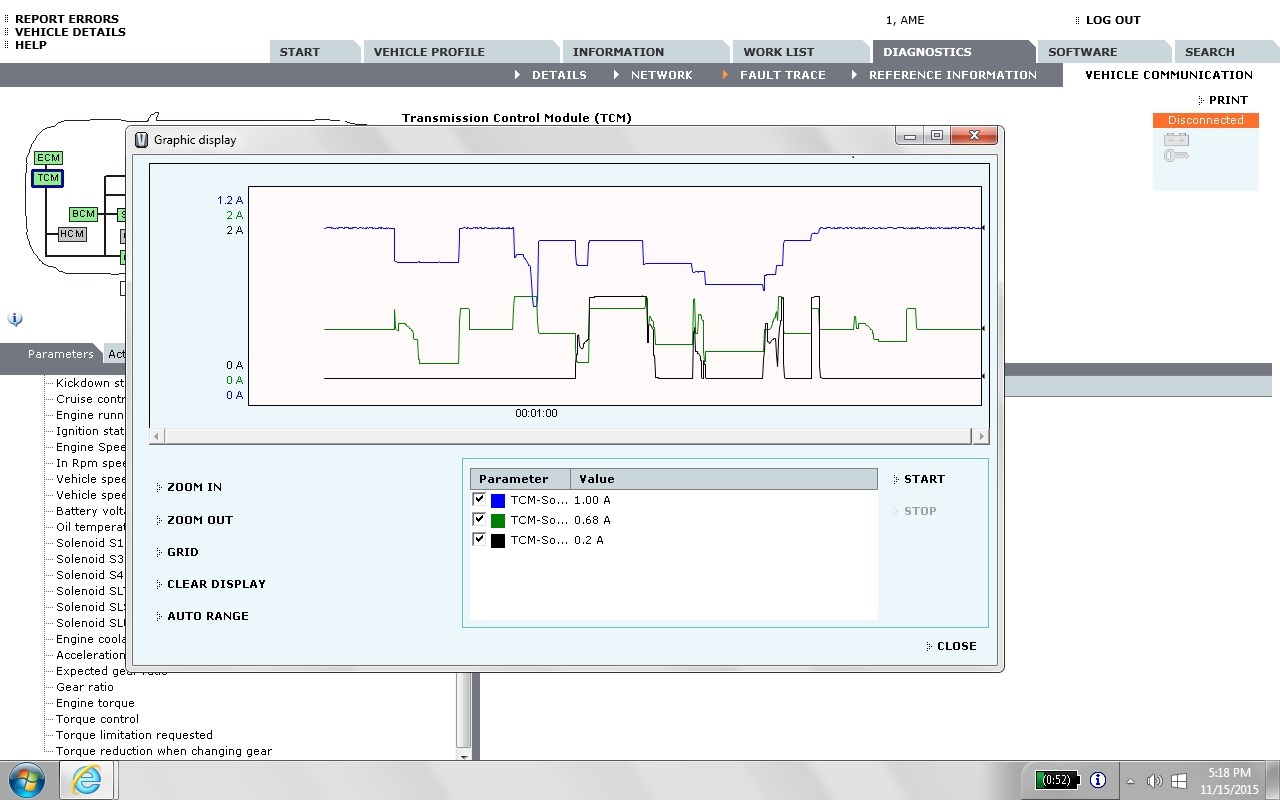Click Zoom In on graph
The width and height of the screenshot is (1280, 800).
click(x=194, y=487)
